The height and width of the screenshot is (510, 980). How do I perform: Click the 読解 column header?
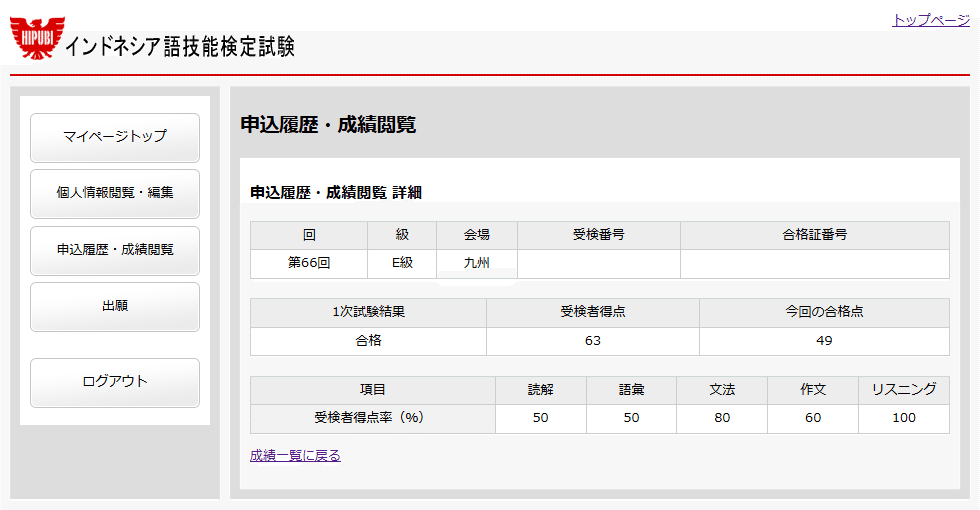point(541,390)
